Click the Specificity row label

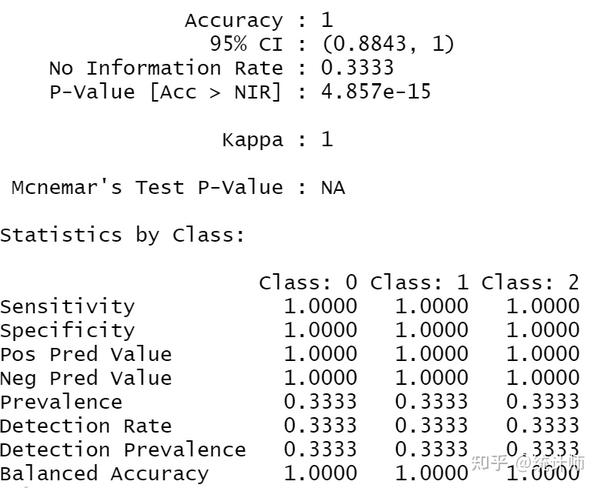[x=67, y=330]
